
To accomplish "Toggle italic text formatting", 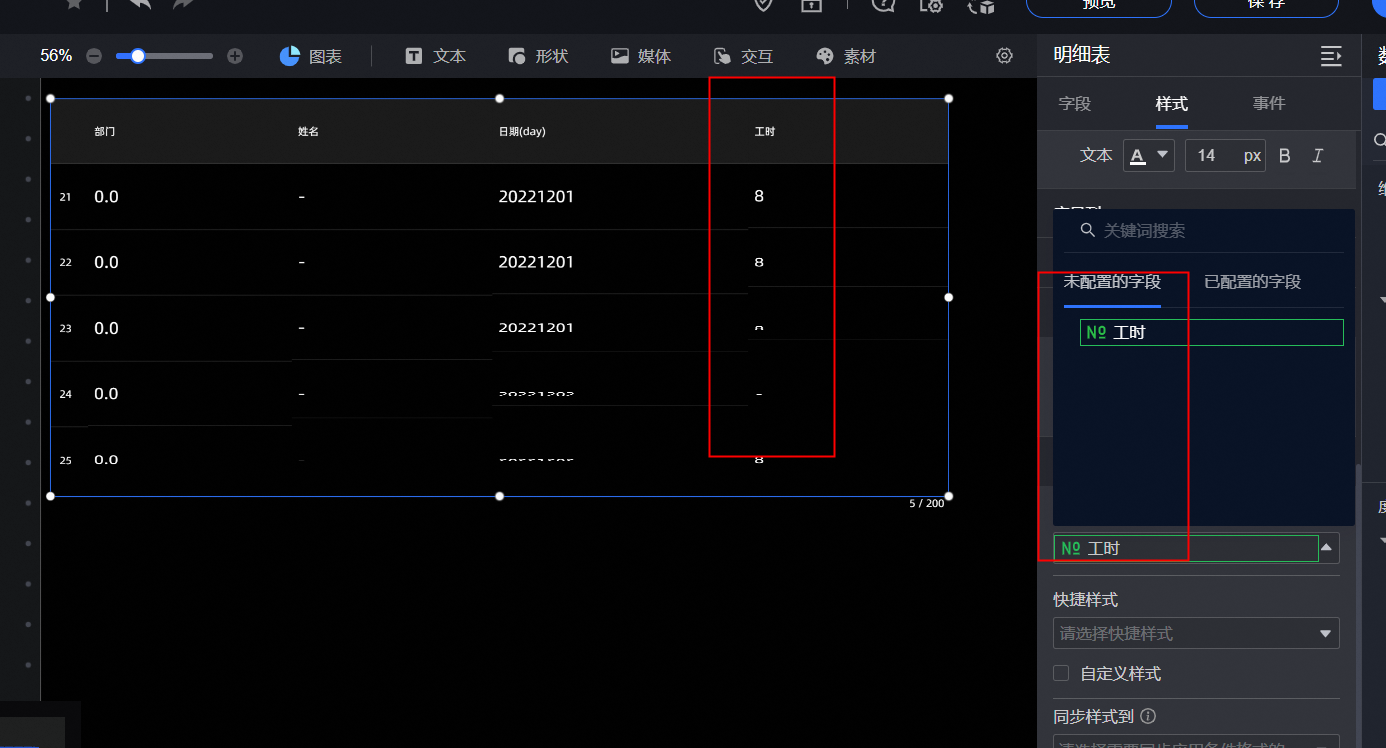I will tap(1317, 156).
